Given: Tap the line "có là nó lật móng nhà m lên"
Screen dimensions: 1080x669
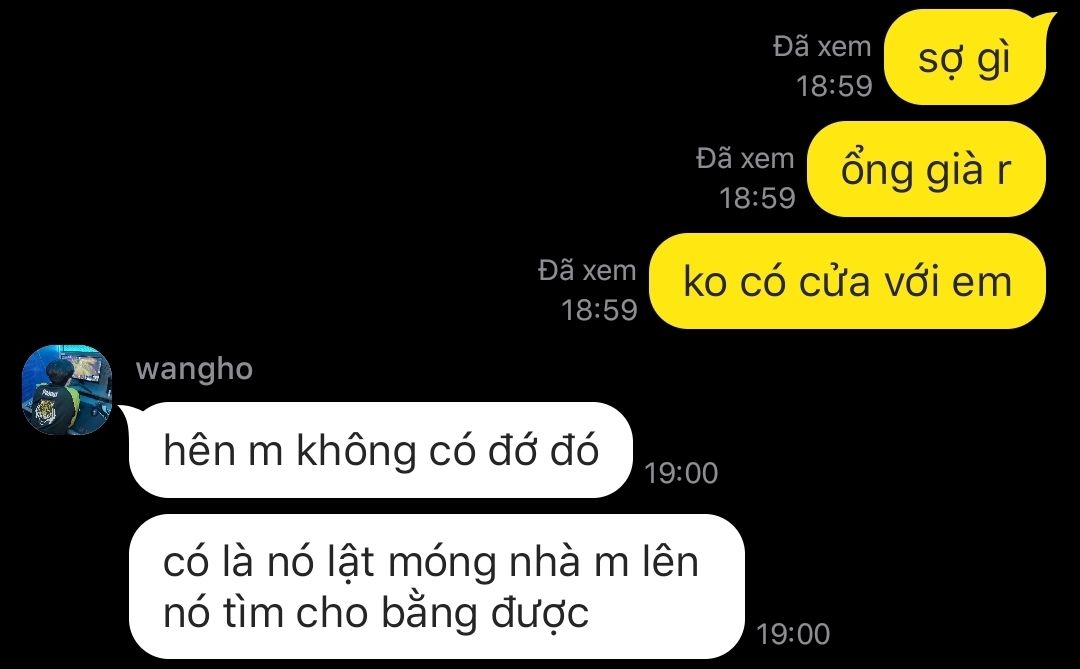Looking at the screenshot, I should (x=430, y=562).
